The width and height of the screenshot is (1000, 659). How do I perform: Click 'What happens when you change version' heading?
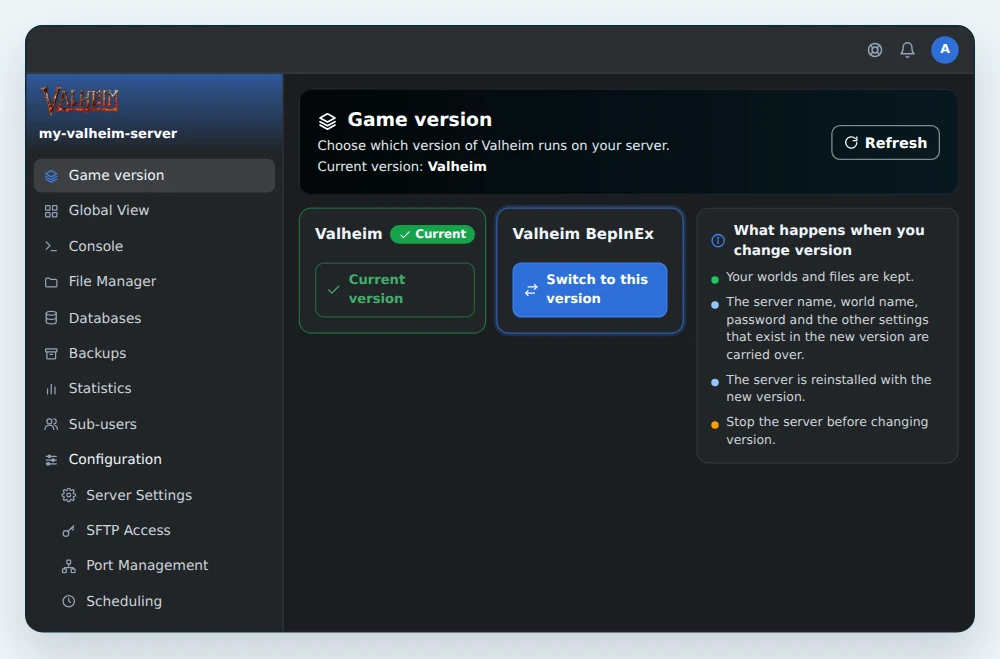829,241
